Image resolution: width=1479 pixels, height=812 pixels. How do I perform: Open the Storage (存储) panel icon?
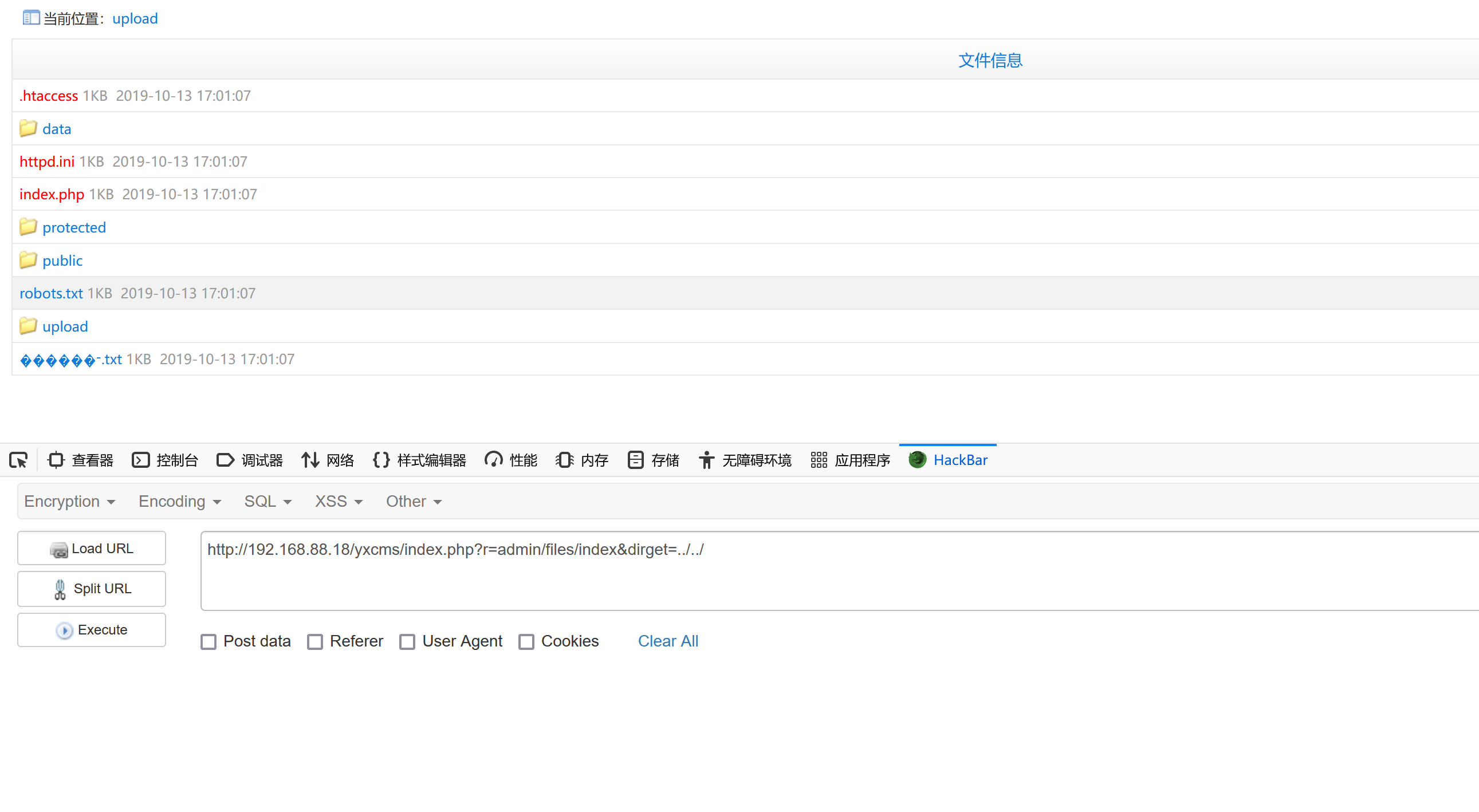635,460
